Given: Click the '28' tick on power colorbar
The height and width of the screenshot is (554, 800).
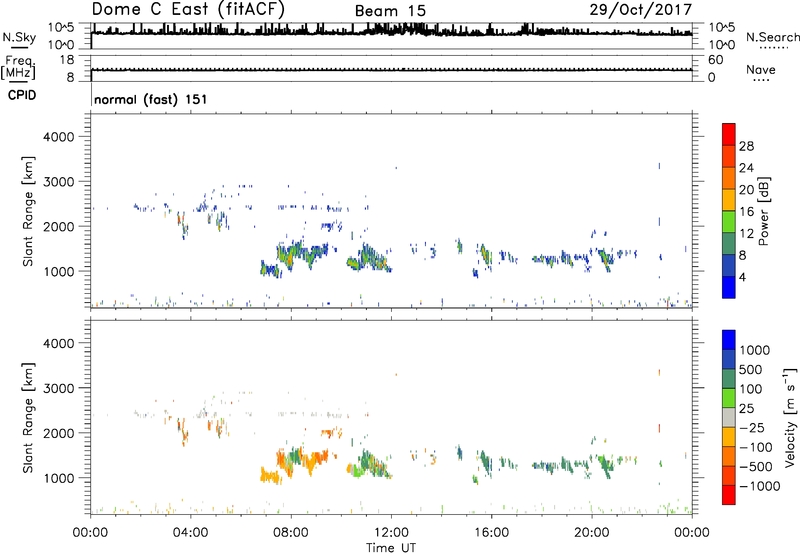Looking at the screenshot, I should click(x=746, y=146).
